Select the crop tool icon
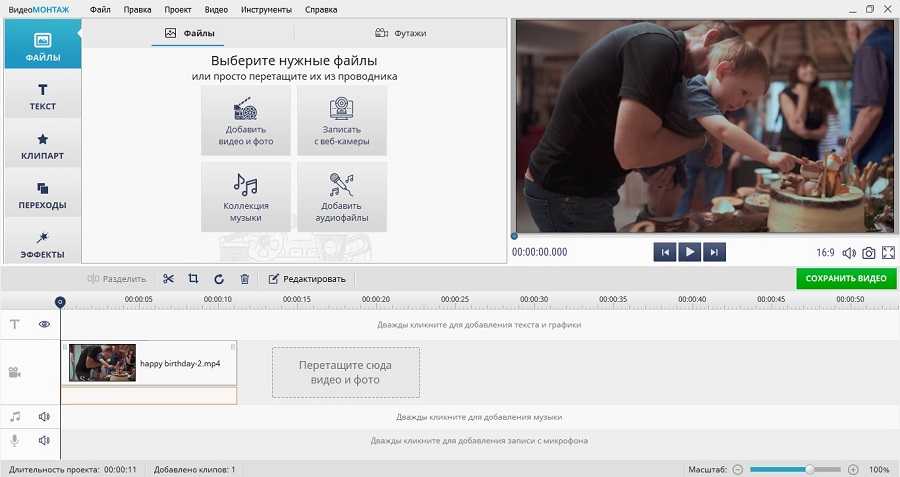900x477 pixels. coord(193,279)
